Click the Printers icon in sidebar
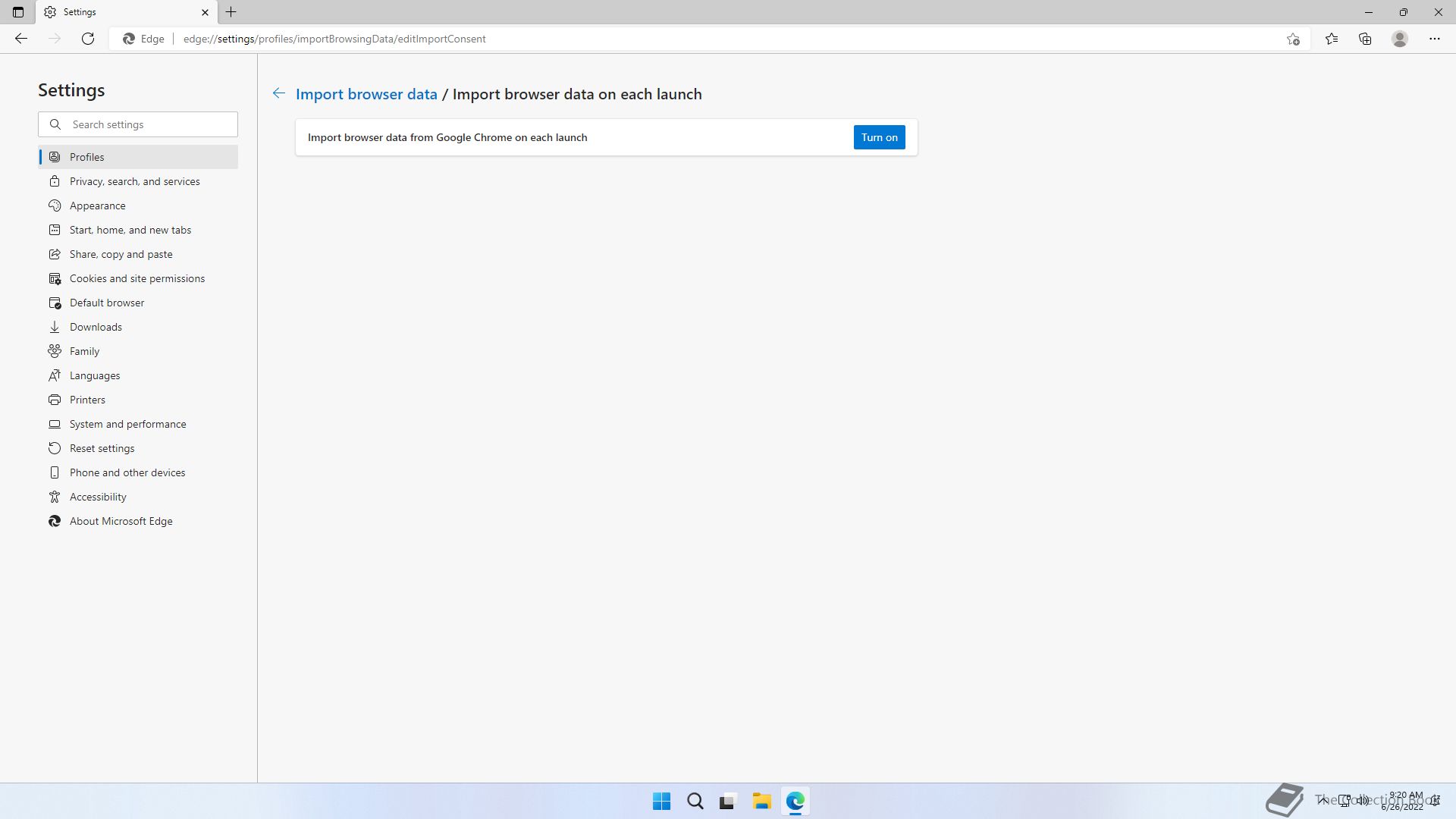 (55, 400)
